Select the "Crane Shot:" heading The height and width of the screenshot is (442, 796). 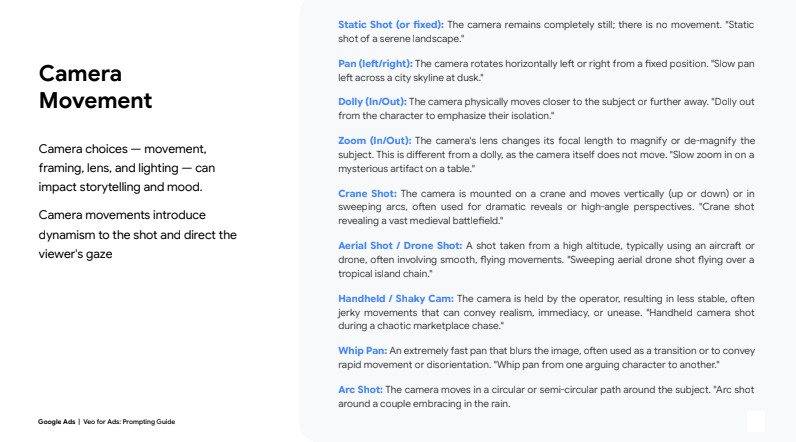tap(368, 193)
